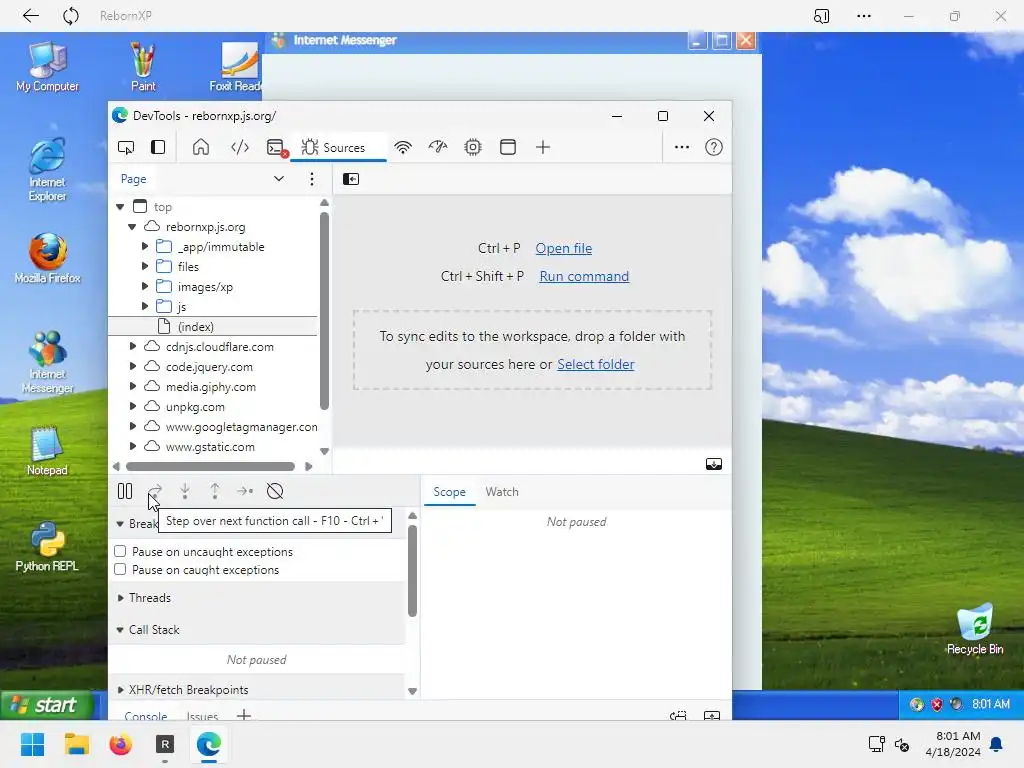Open Windows 11 Start button on taskbar
This screenshot has height=768, width=1024.
(x=32, y=744)
